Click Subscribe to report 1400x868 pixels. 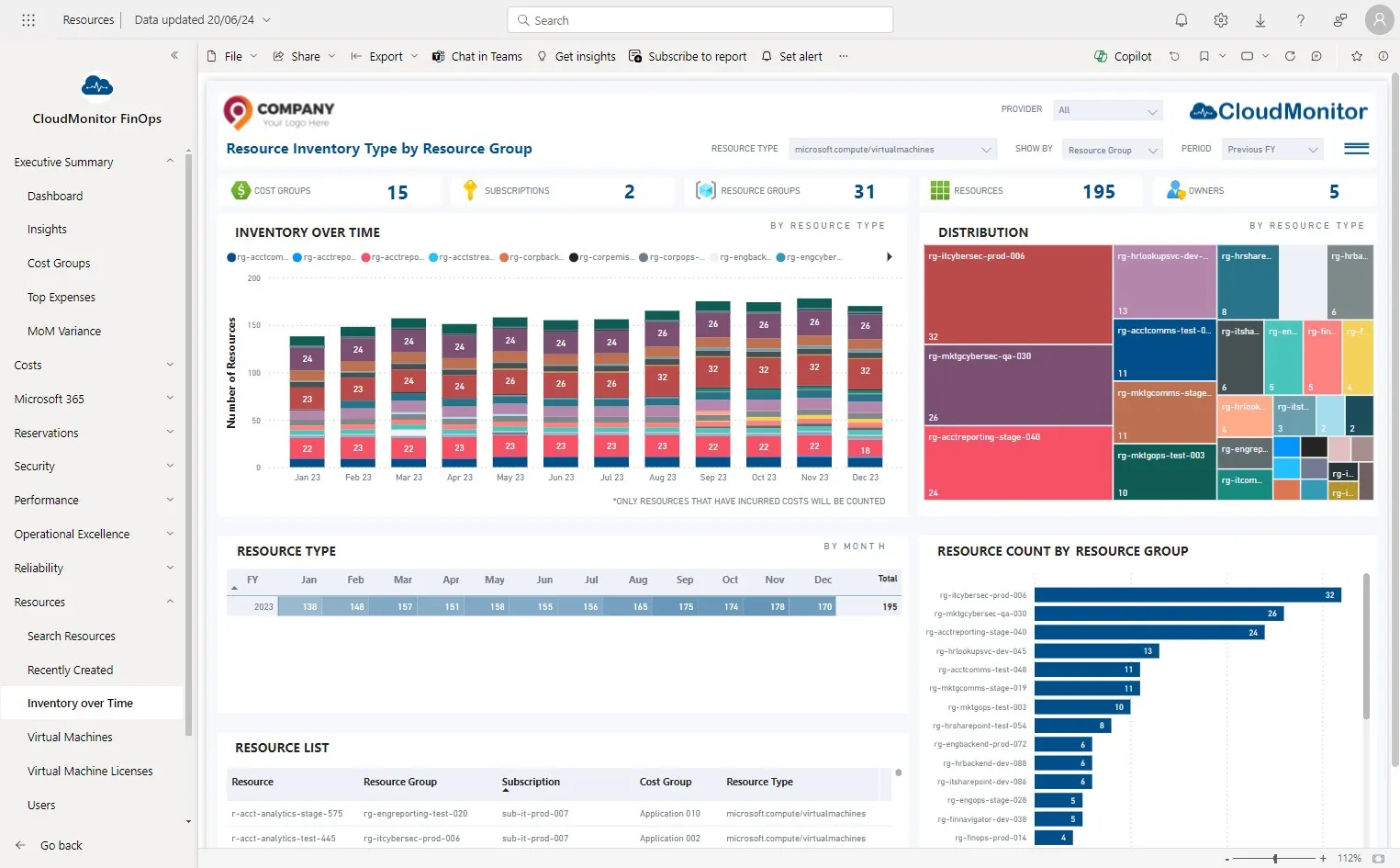688,56
